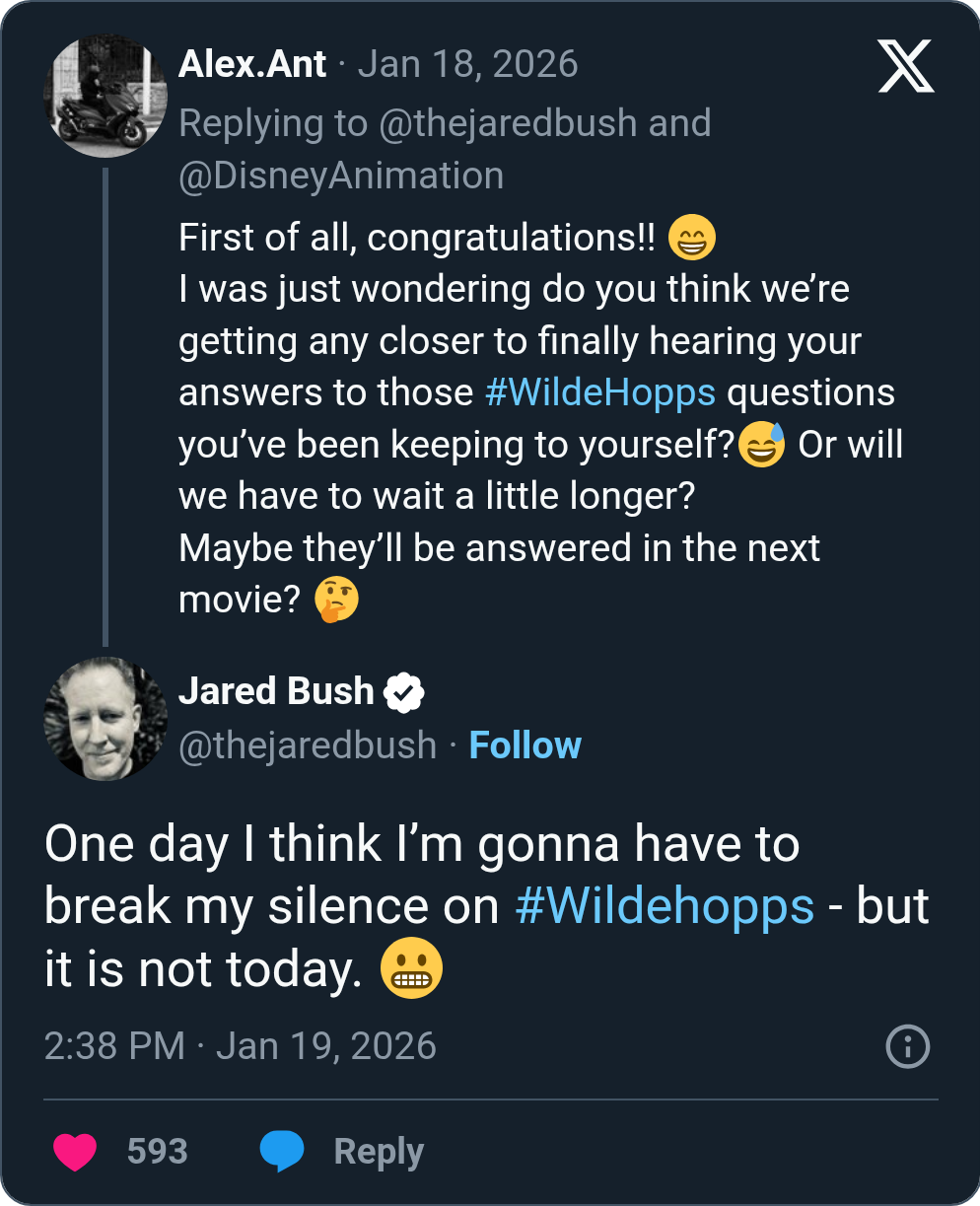
Task: Click the blue reply speech bubble icon
Action: [281, 1151]
